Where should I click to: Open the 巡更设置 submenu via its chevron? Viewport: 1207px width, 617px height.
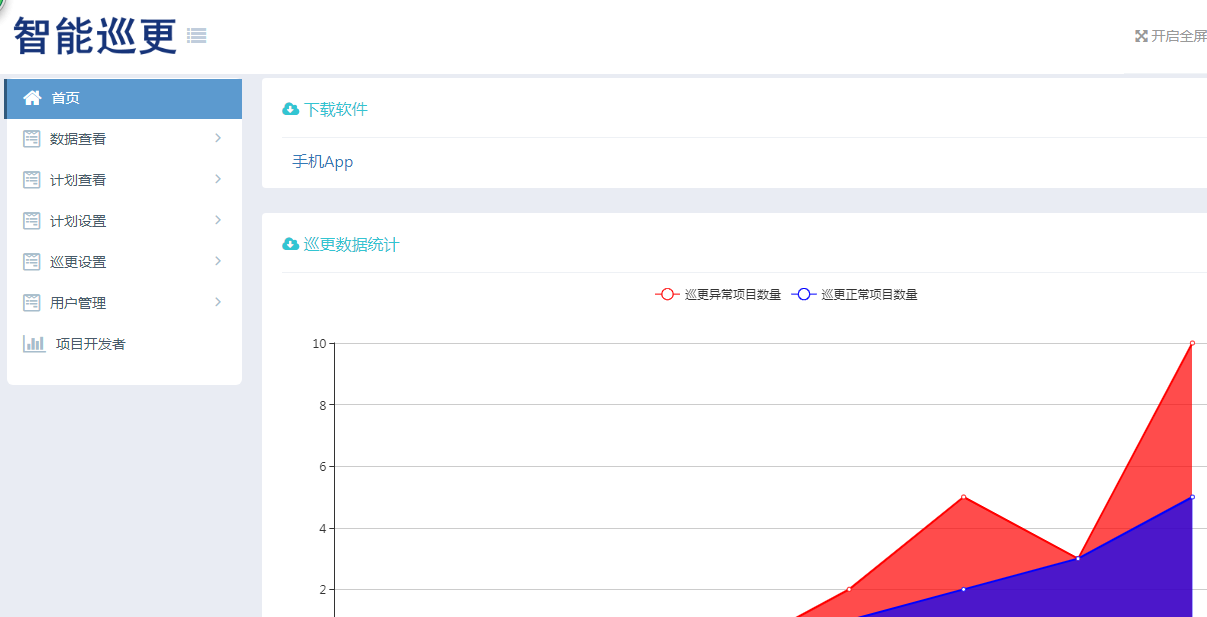click(218, 261)
